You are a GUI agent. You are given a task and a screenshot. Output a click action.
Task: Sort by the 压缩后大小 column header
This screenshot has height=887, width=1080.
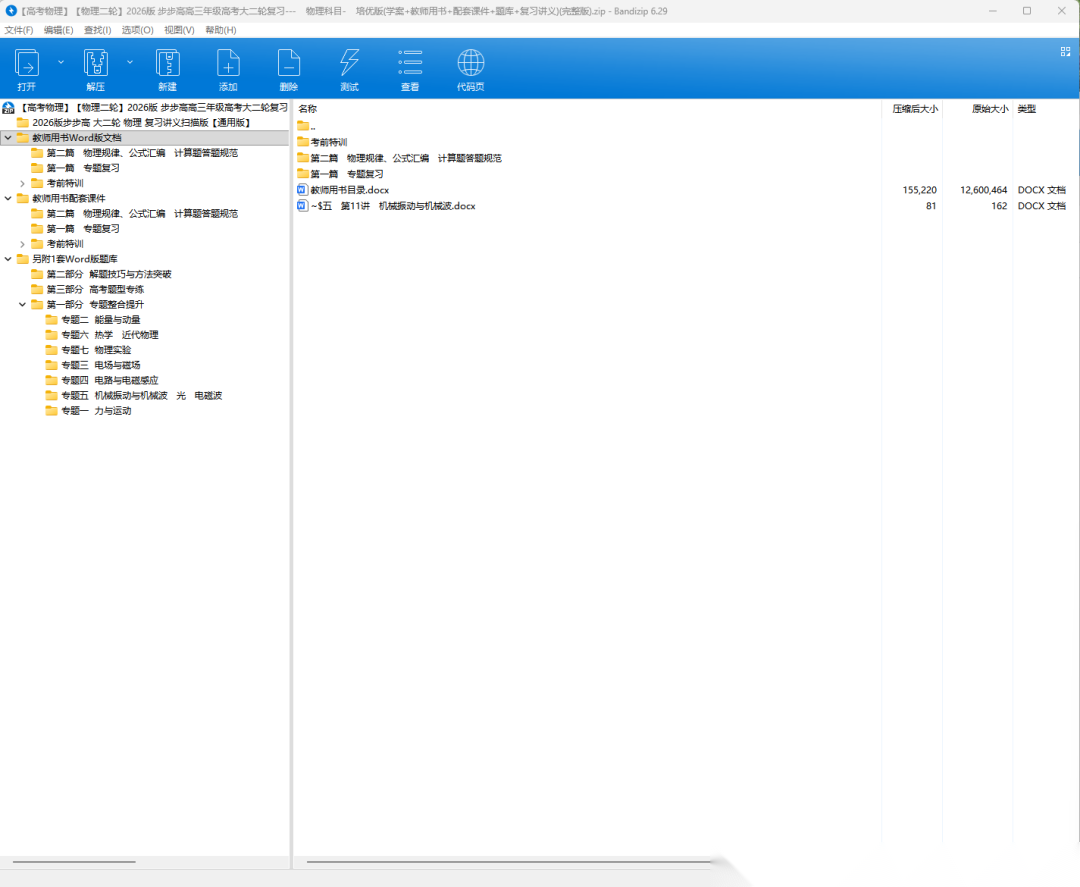[914, 108]
